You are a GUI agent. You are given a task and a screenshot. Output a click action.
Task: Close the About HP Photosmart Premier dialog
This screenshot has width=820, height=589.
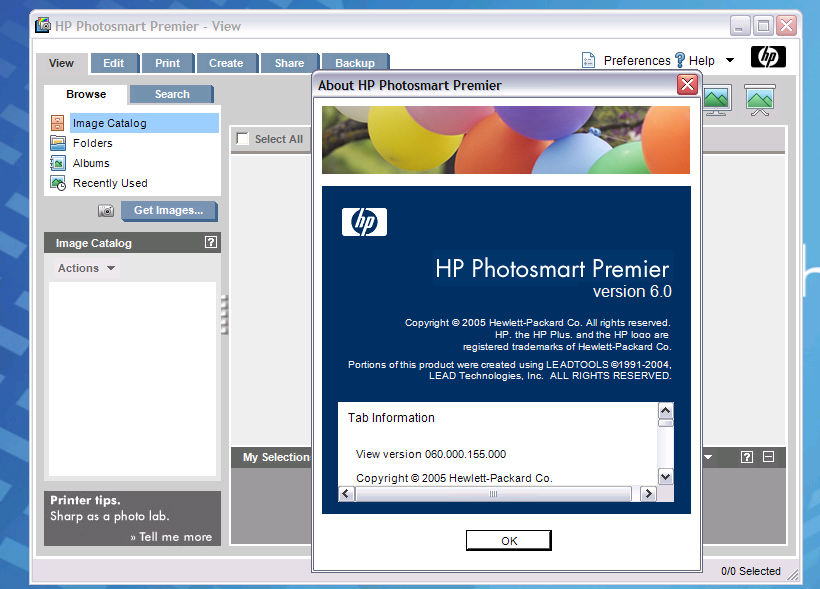click(x=687, y=84)
